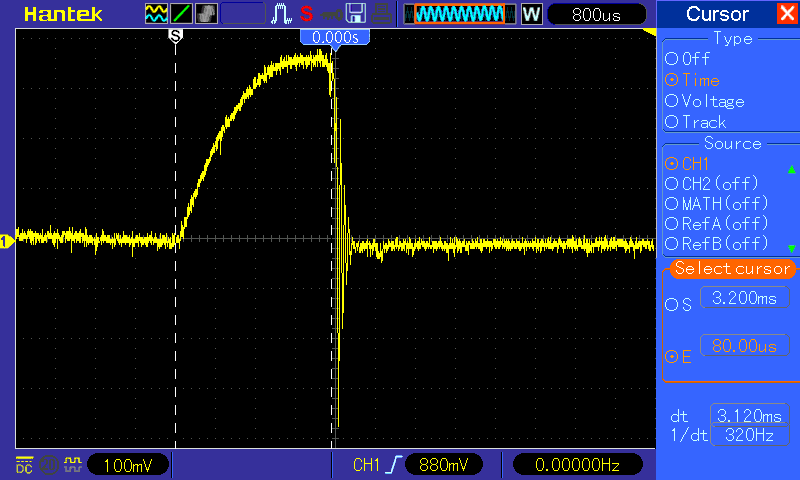Click the yellow waveform channel icon
The image size is (800, 480).
[157, 14]
